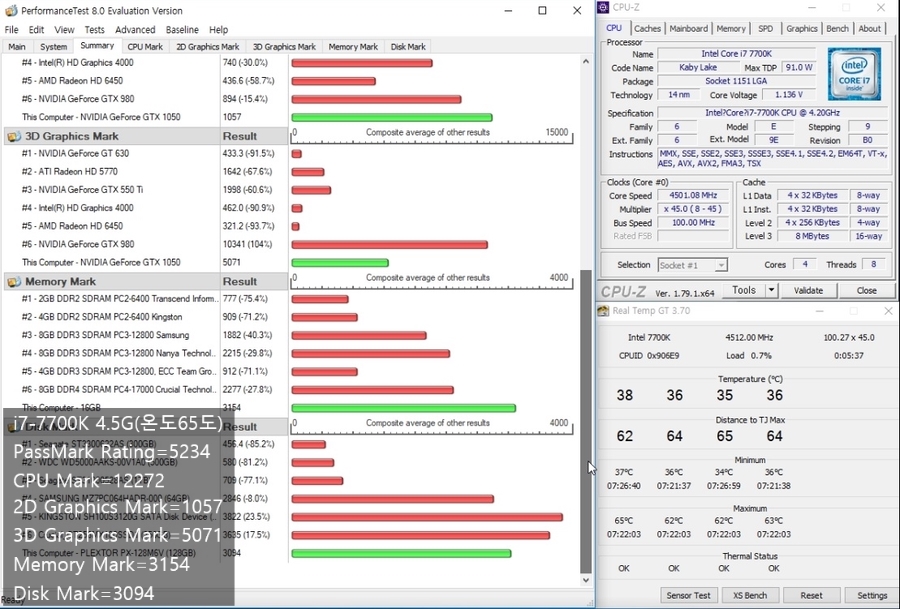This screenshot has width=900, height=609.
Task: Click the XS Bench button
Action: [x=750, y=595]
